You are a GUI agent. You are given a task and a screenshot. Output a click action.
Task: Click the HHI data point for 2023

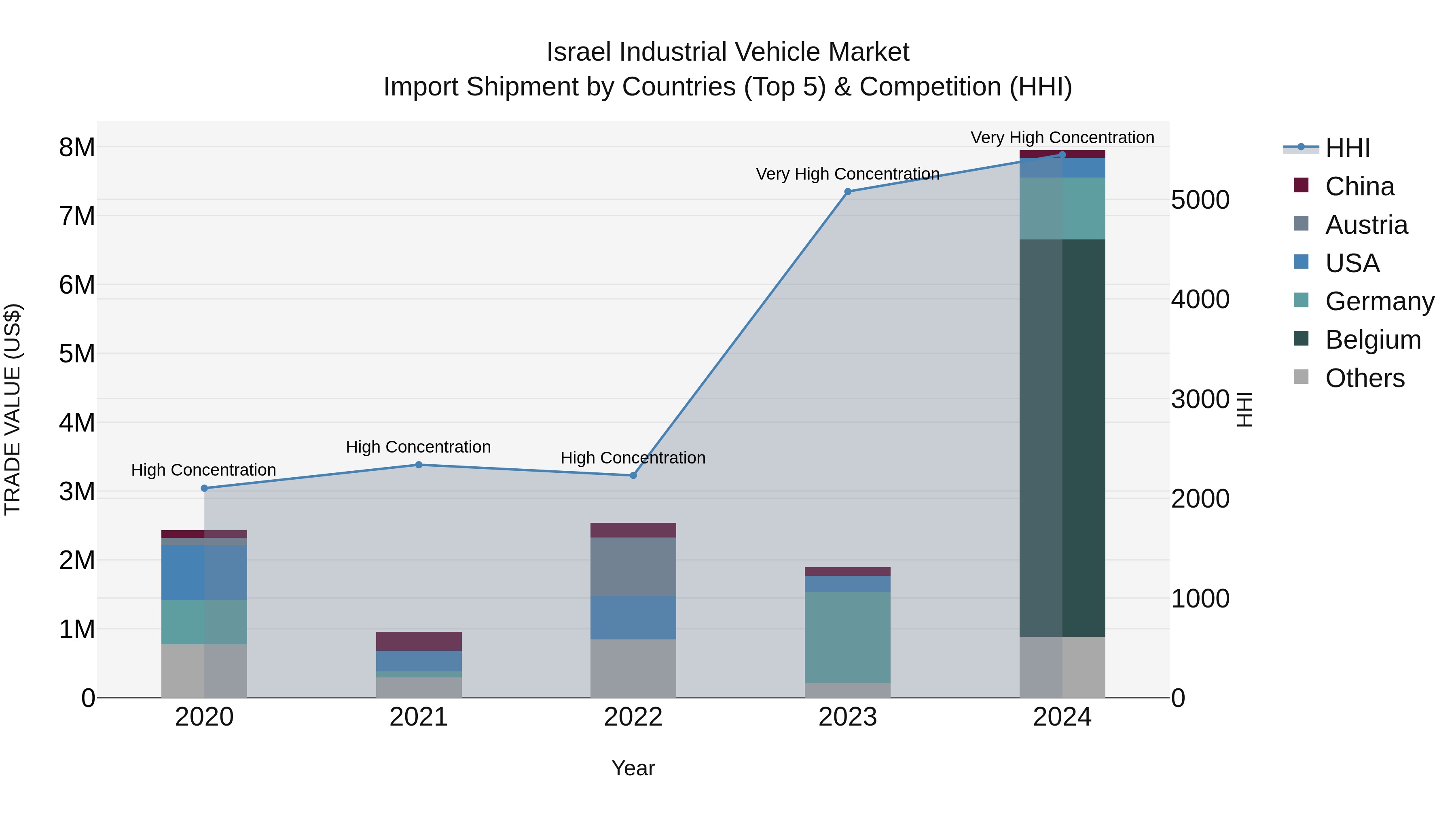848,192
